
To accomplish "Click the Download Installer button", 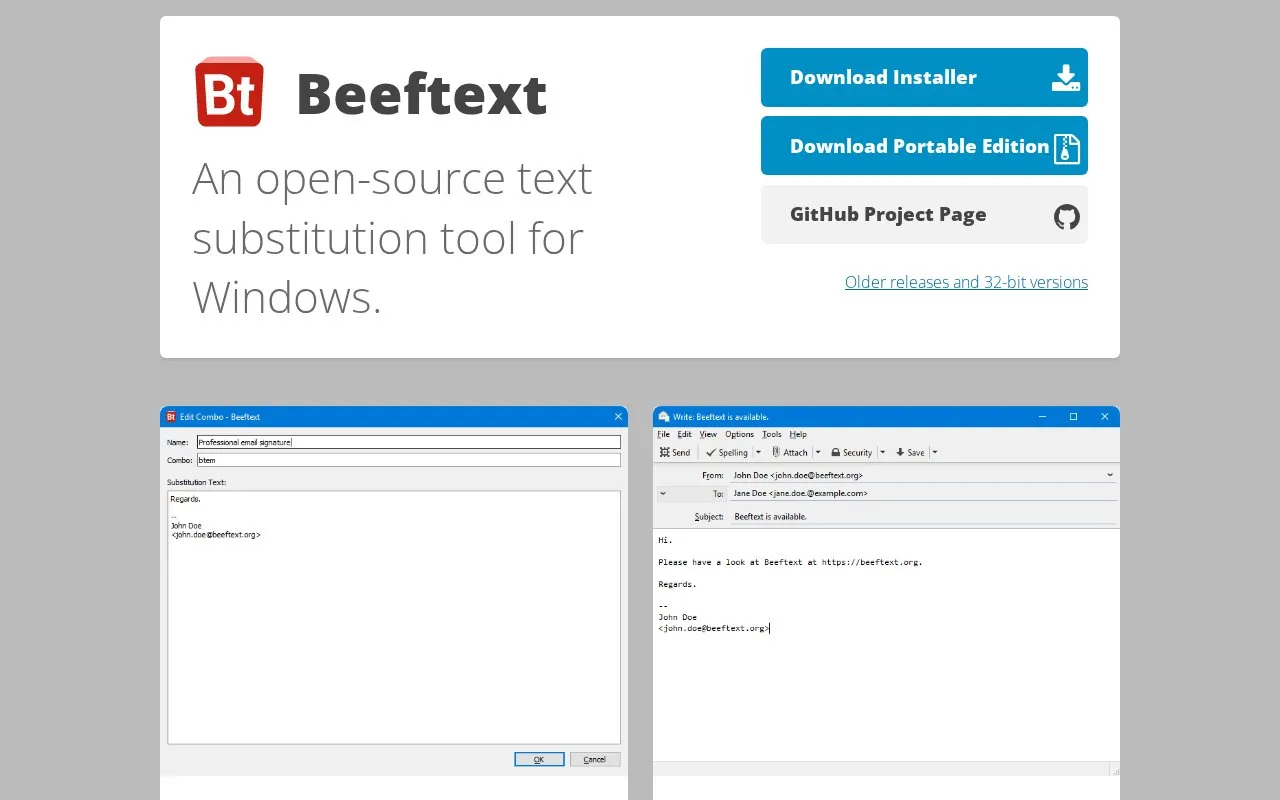I will click(924, 77).
